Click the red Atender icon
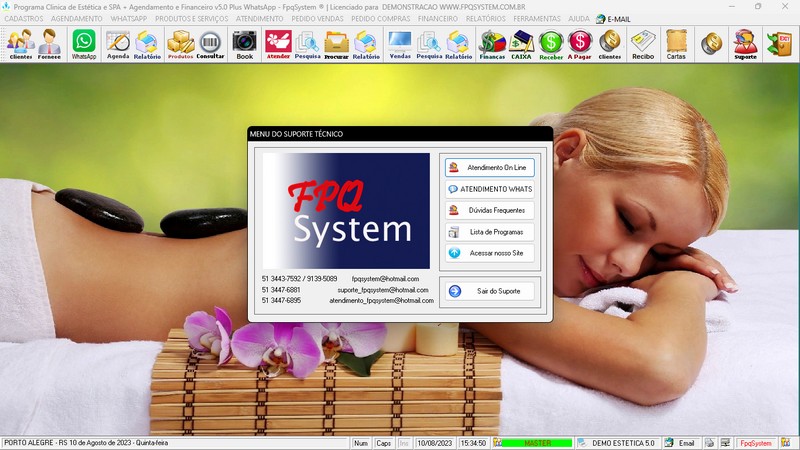Screen dimensions: 800x450 pos(278,44)
